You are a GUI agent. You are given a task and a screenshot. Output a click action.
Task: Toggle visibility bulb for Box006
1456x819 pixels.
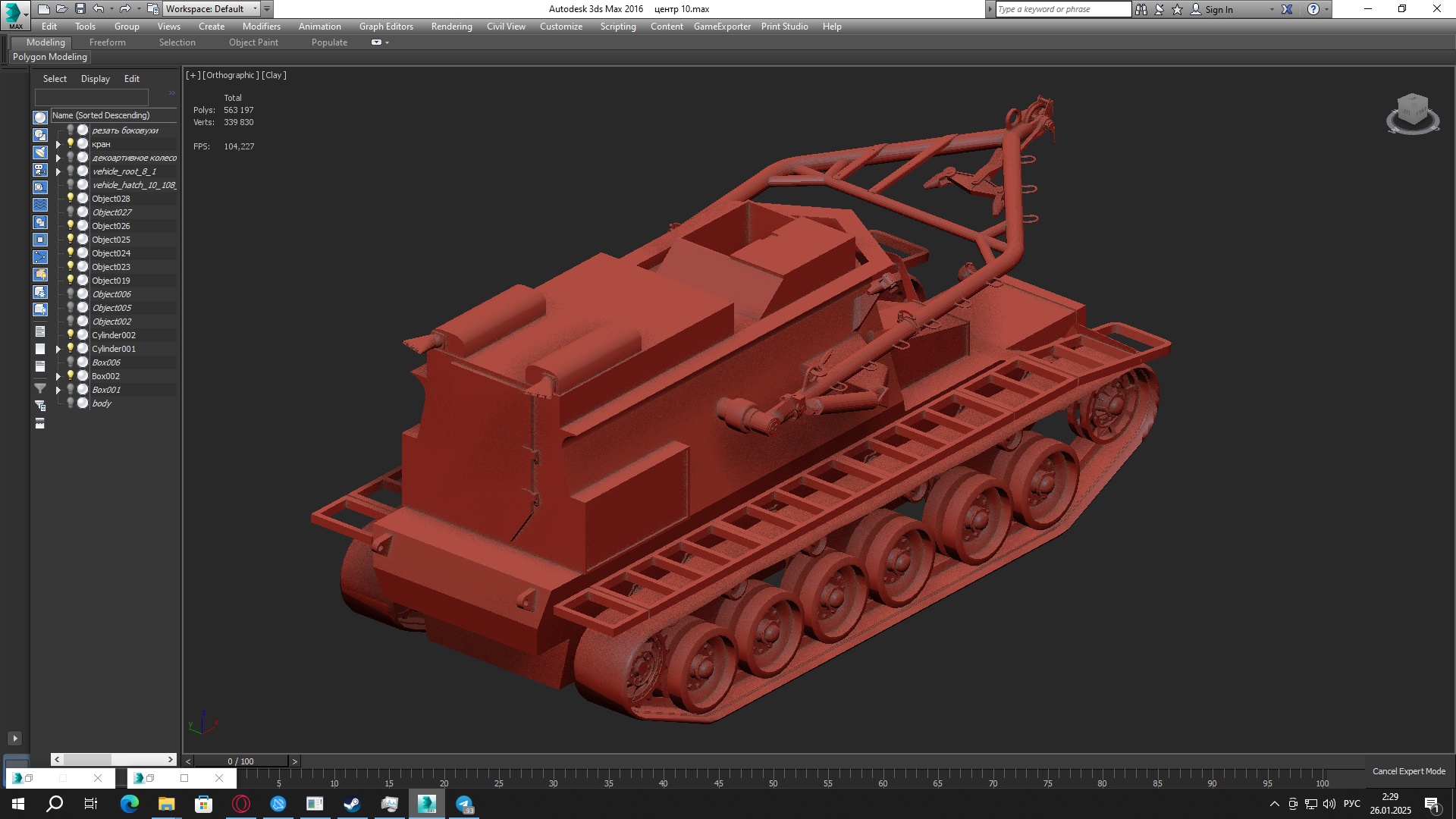(x=71, y=362)
